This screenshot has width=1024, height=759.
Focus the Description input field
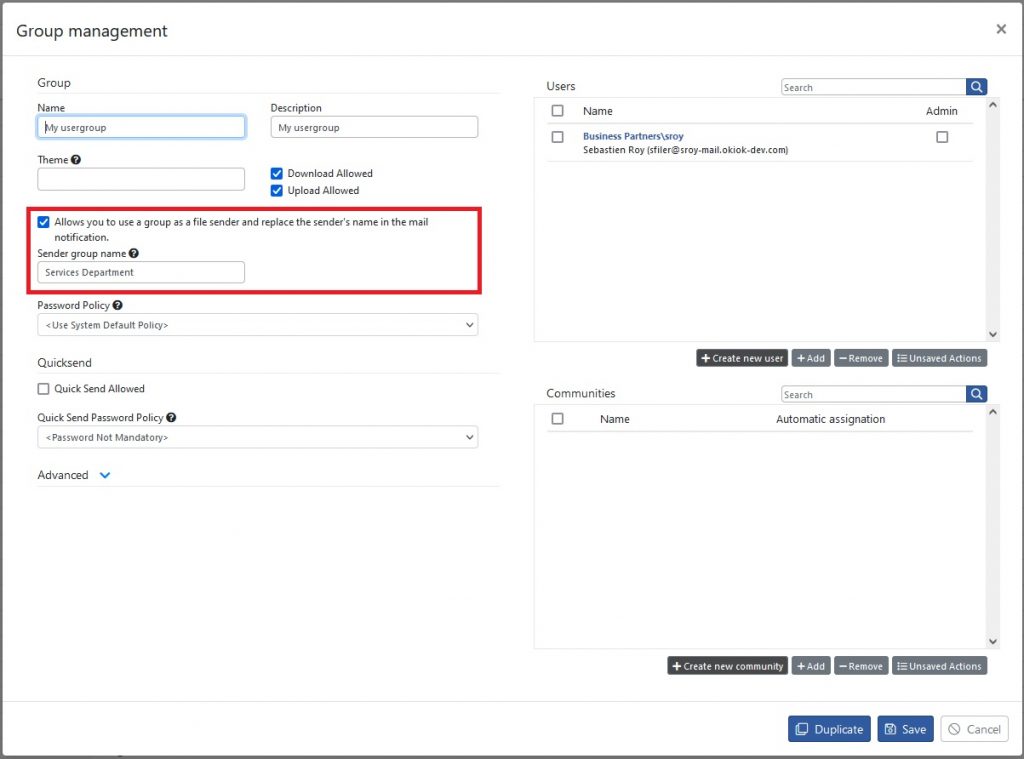[374, 127]
